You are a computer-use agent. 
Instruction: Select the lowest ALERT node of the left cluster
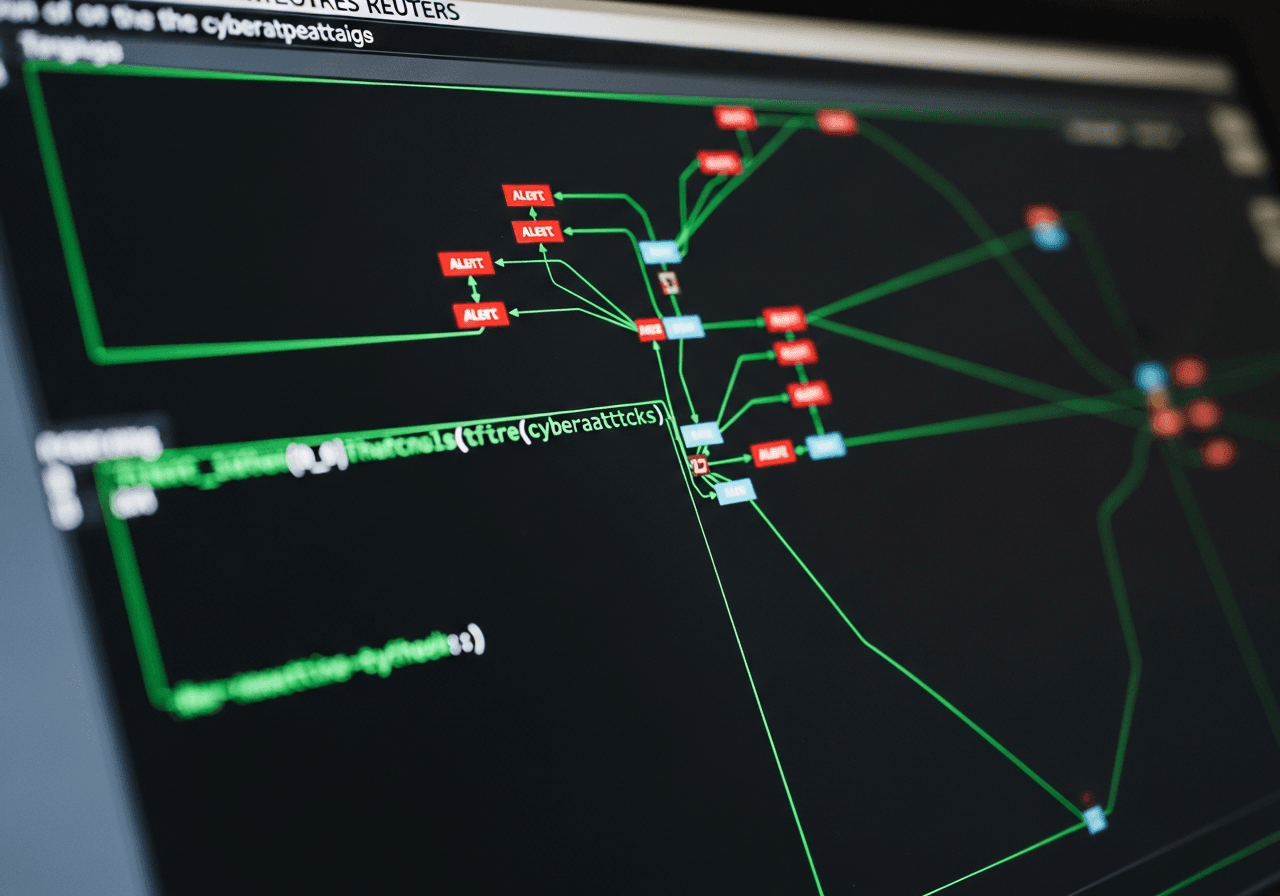coord(481,315)
